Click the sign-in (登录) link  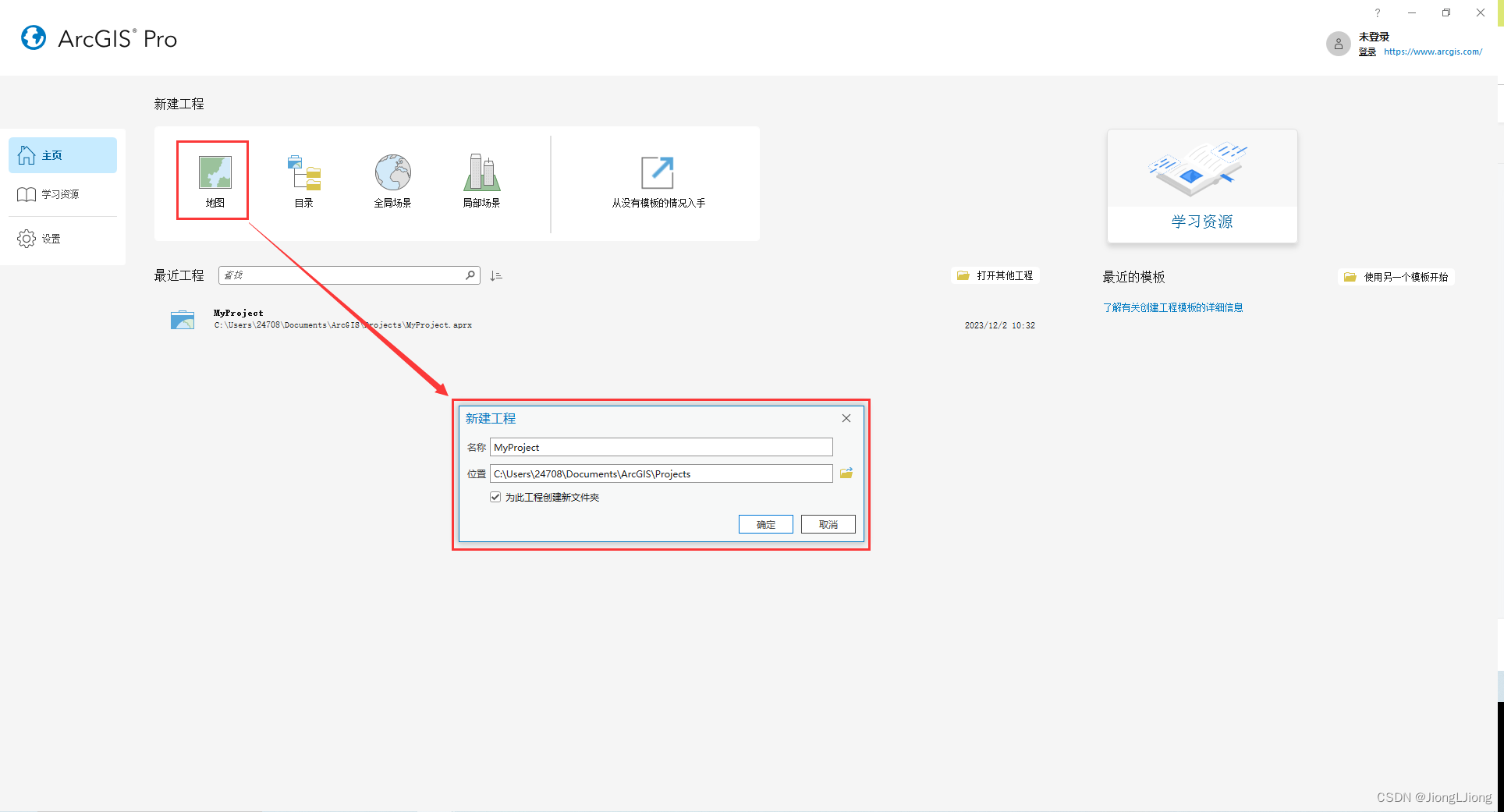point(1367,52)
